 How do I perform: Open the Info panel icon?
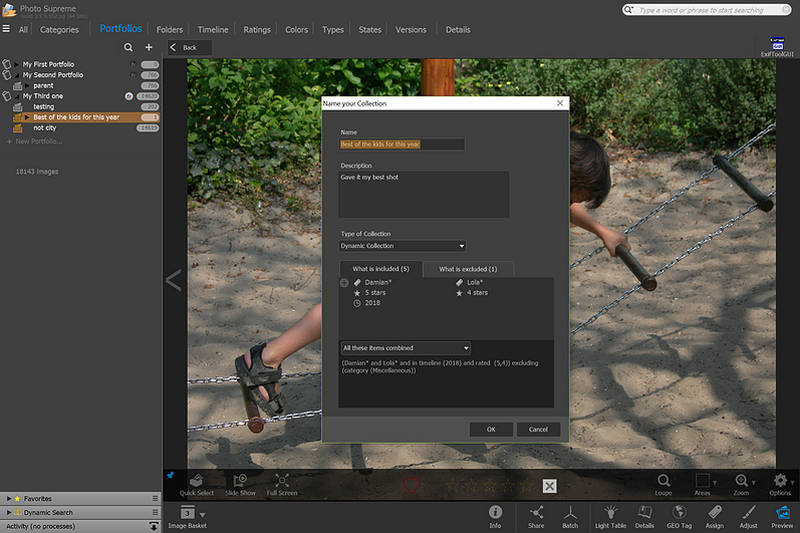[x=495, y=514]
